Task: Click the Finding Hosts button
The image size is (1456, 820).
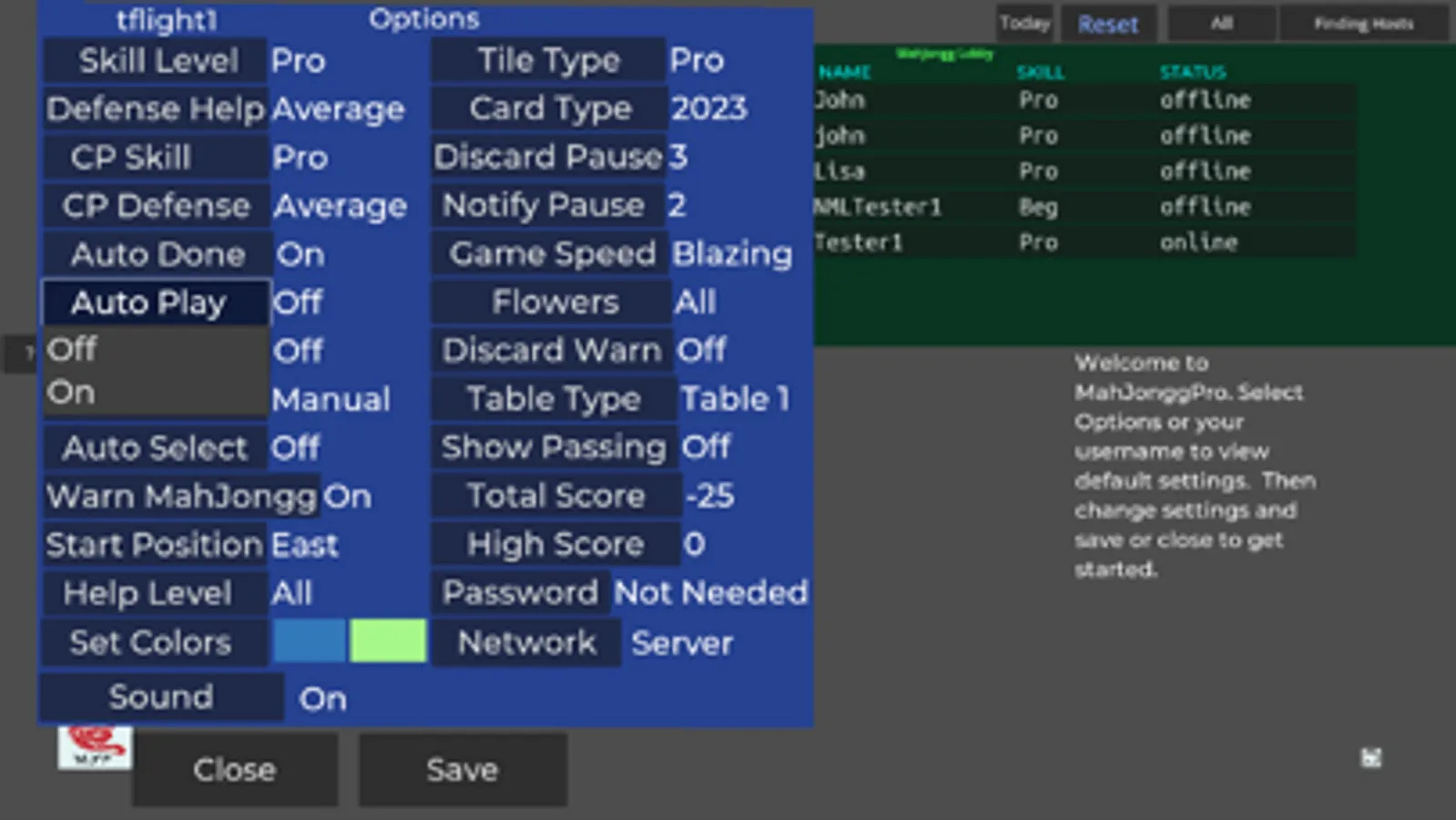Action: (x=1363, y=23)
